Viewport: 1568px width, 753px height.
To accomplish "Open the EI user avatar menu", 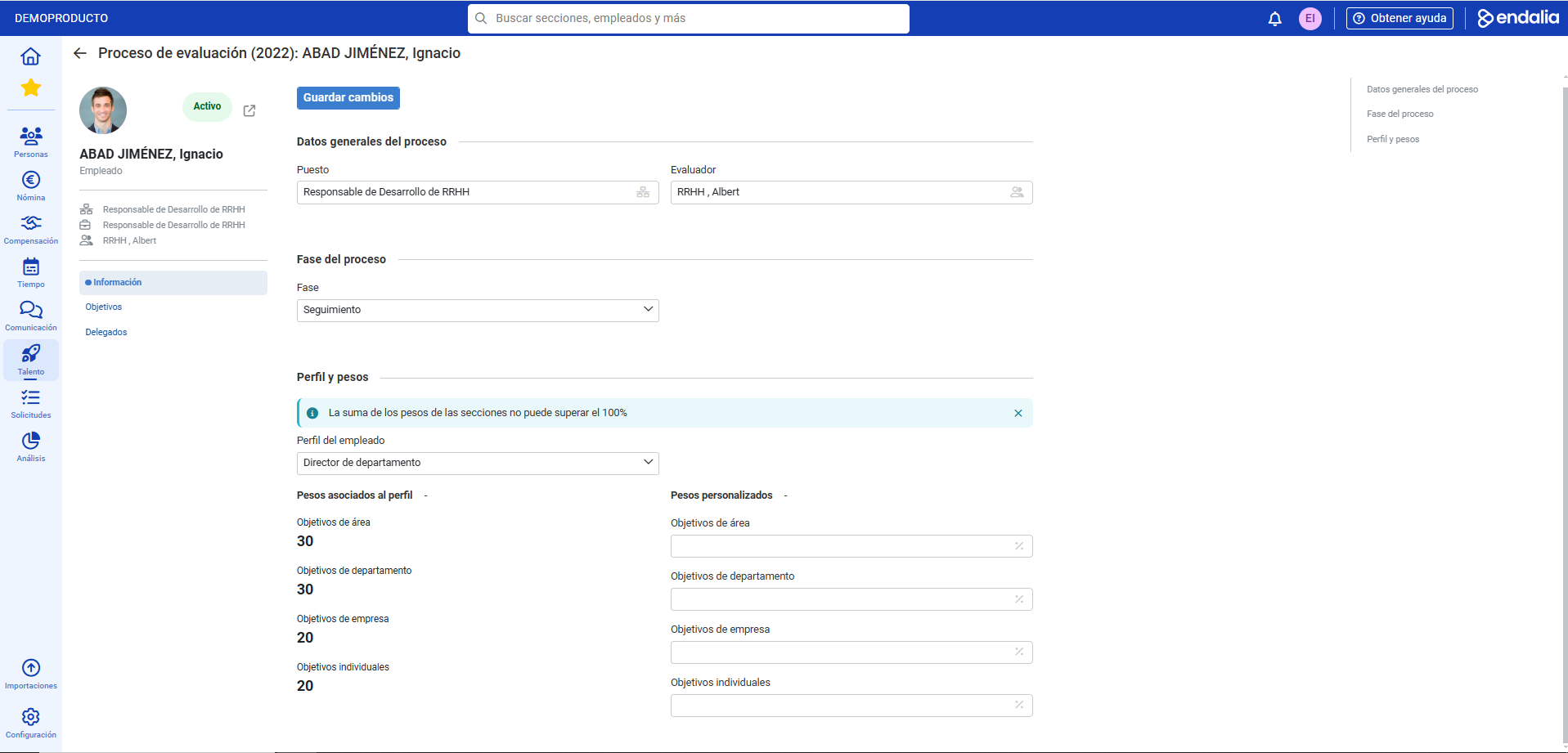I will pos(1310,18).
